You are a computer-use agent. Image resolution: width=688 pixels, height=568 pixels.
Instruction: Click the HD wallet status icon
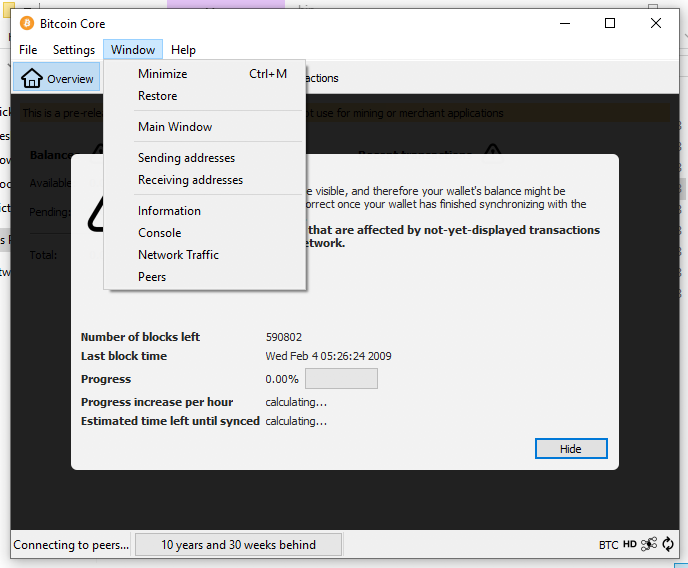[630, 544]
